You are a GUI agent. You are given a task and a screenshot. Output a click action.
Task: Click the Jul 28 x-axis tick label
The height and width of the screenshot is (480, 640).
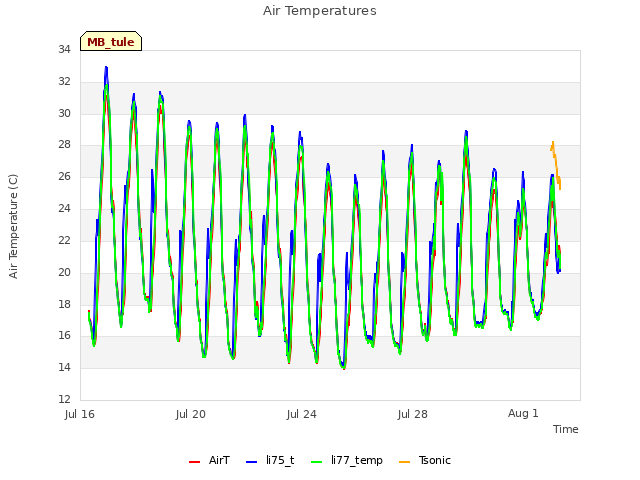click(413, 414)
